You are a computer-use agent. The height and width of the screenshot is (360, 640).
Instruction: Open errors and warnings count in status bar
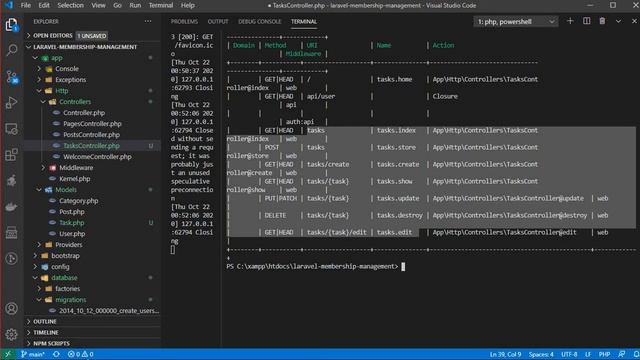pos(80,354)
